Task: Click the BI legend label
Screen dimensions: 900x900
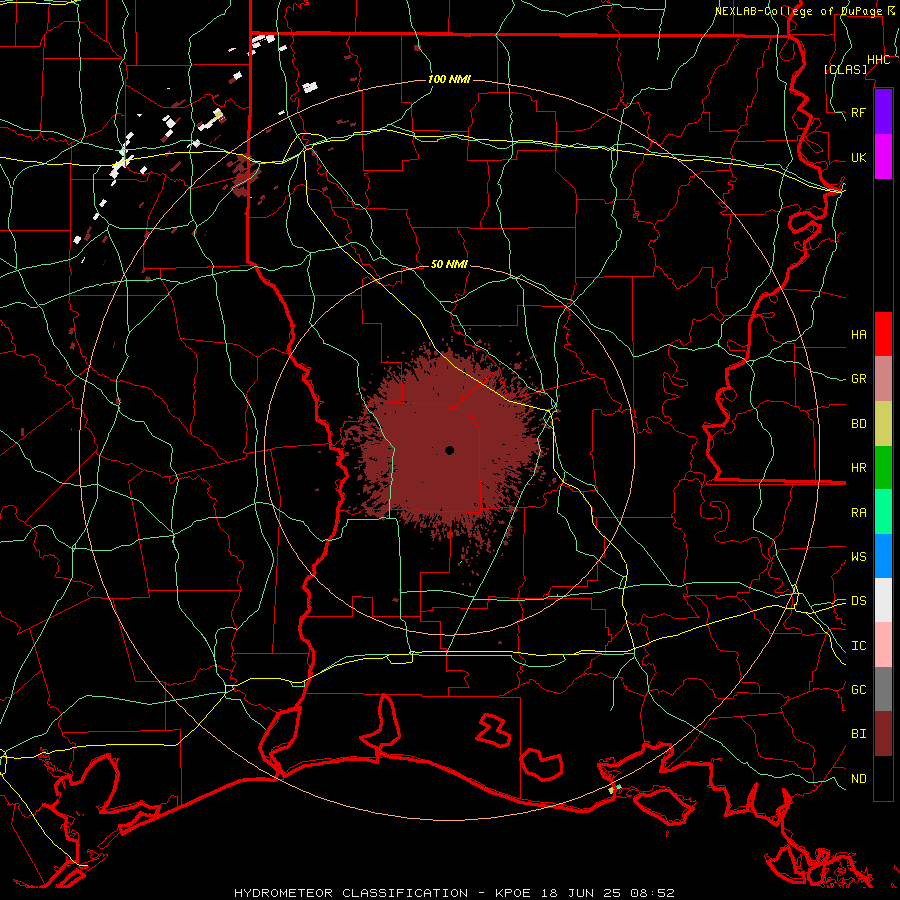Action: (859, 734)
